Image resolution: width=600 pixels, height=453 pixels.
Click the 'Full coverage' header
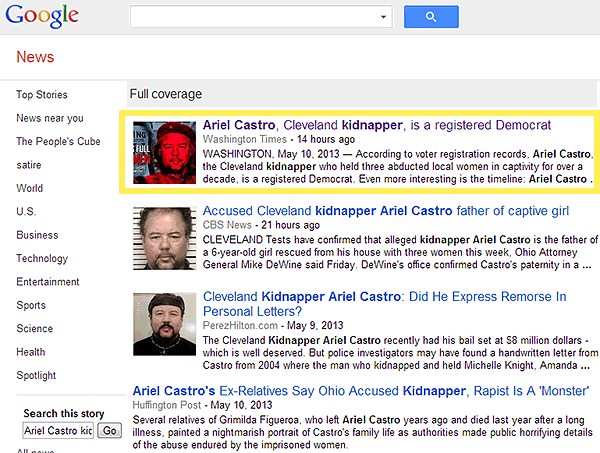[x=166, y=94]
